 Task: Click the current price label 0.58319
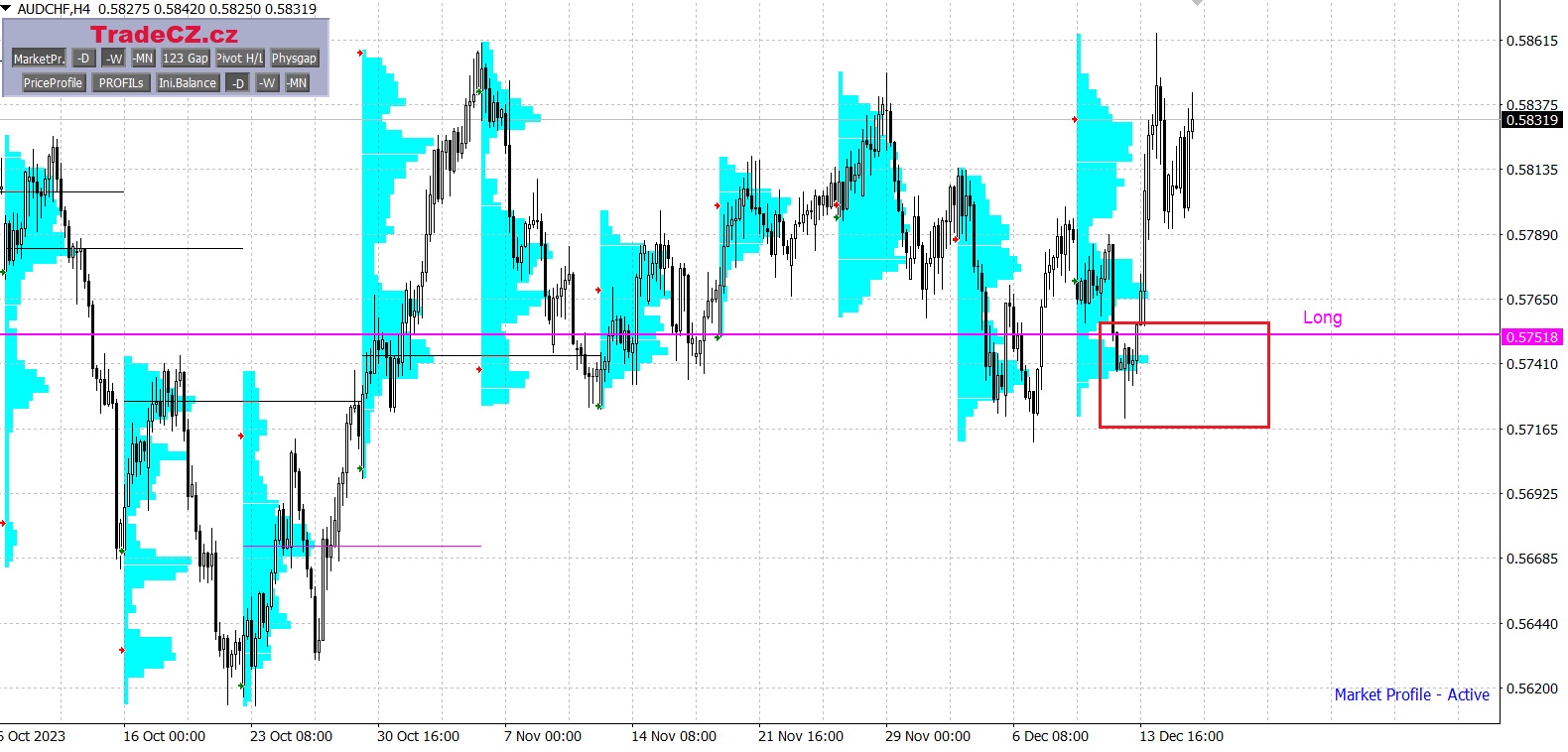coord(1532,120)
